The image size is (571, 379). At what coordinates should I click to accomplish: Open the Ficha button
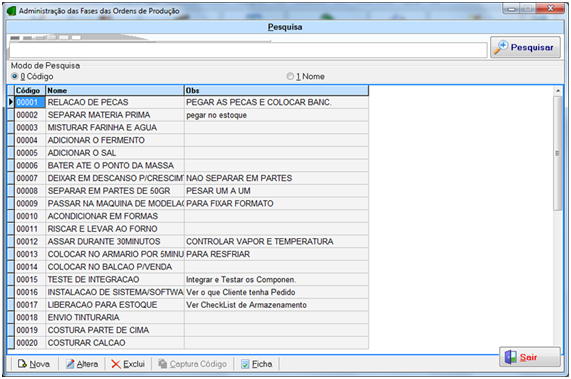256,364
